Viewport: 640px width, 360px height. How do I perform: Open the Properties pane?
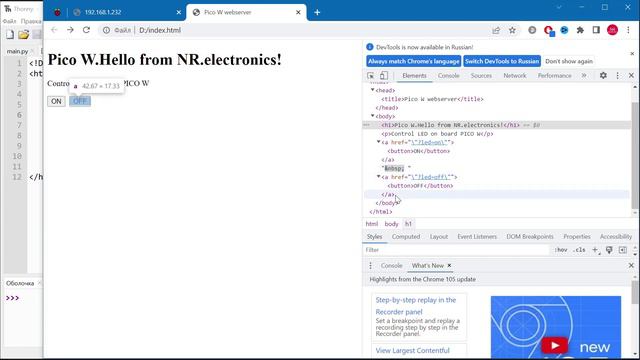point(577,237)
